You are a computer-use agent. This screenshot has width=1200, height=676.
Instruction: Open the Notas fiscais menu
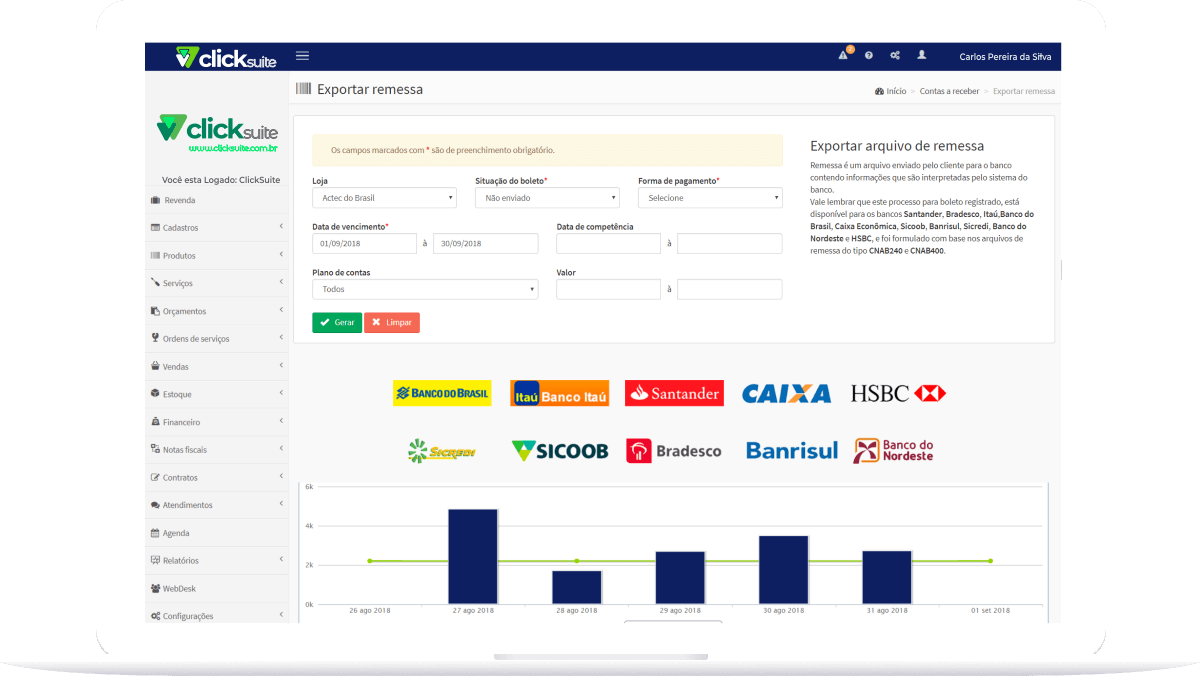click(x=217, y=450)
